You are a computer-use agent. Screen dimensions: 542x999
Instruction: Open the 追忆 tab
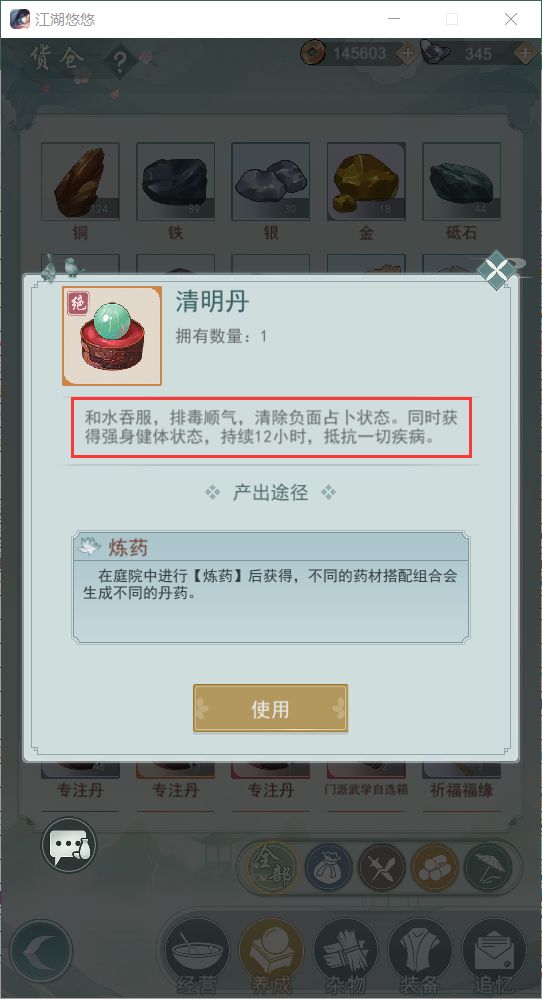(494, 957)
